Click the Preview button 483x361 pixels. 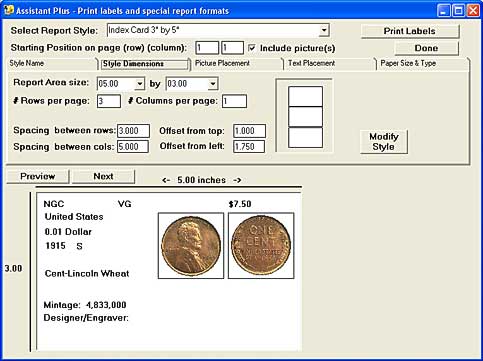[x=38, y=176]
